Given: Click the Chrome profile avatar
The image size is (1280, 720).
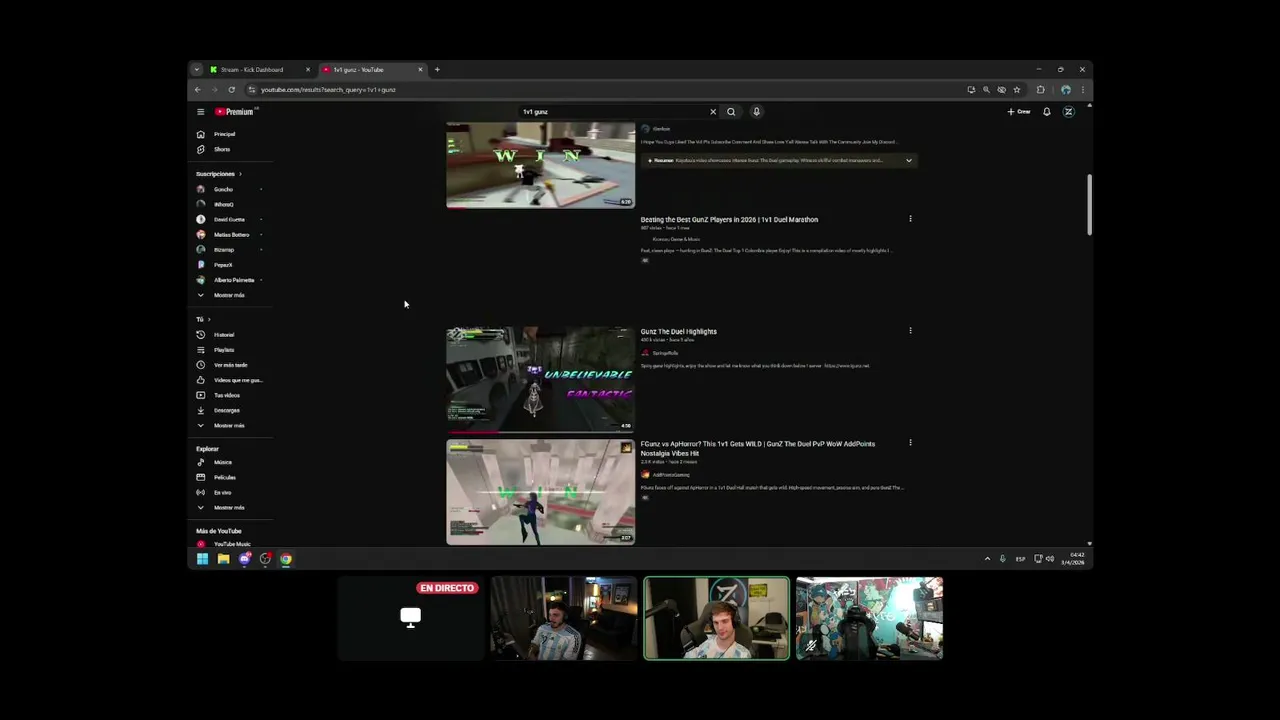Looking at the screenshot, I should coord(1066,90).
